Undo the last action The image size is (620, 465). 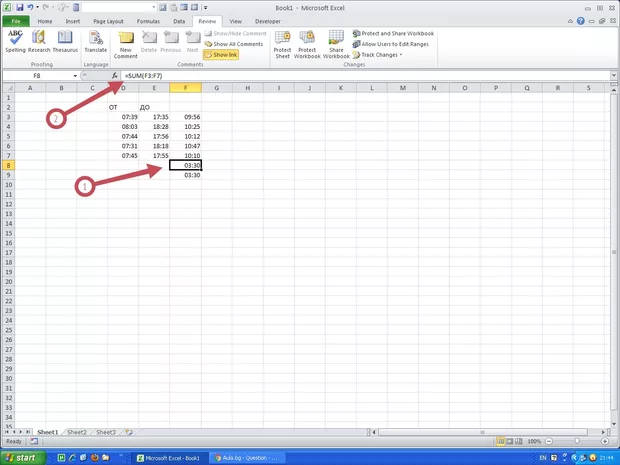tap(30, 8)
